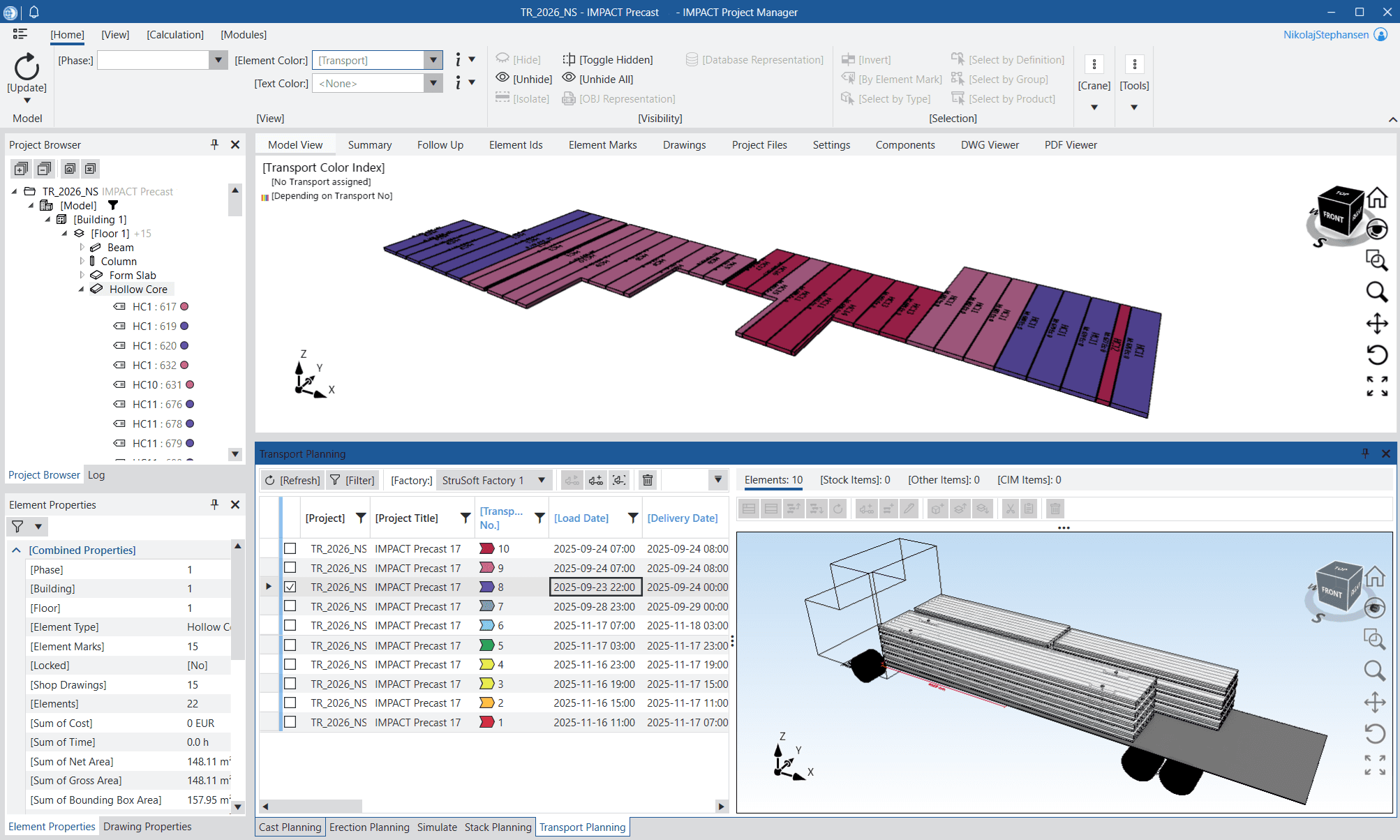Click the green color swatch of transport 5
The width and height of the screenshot is (1400, 840).
486,645
